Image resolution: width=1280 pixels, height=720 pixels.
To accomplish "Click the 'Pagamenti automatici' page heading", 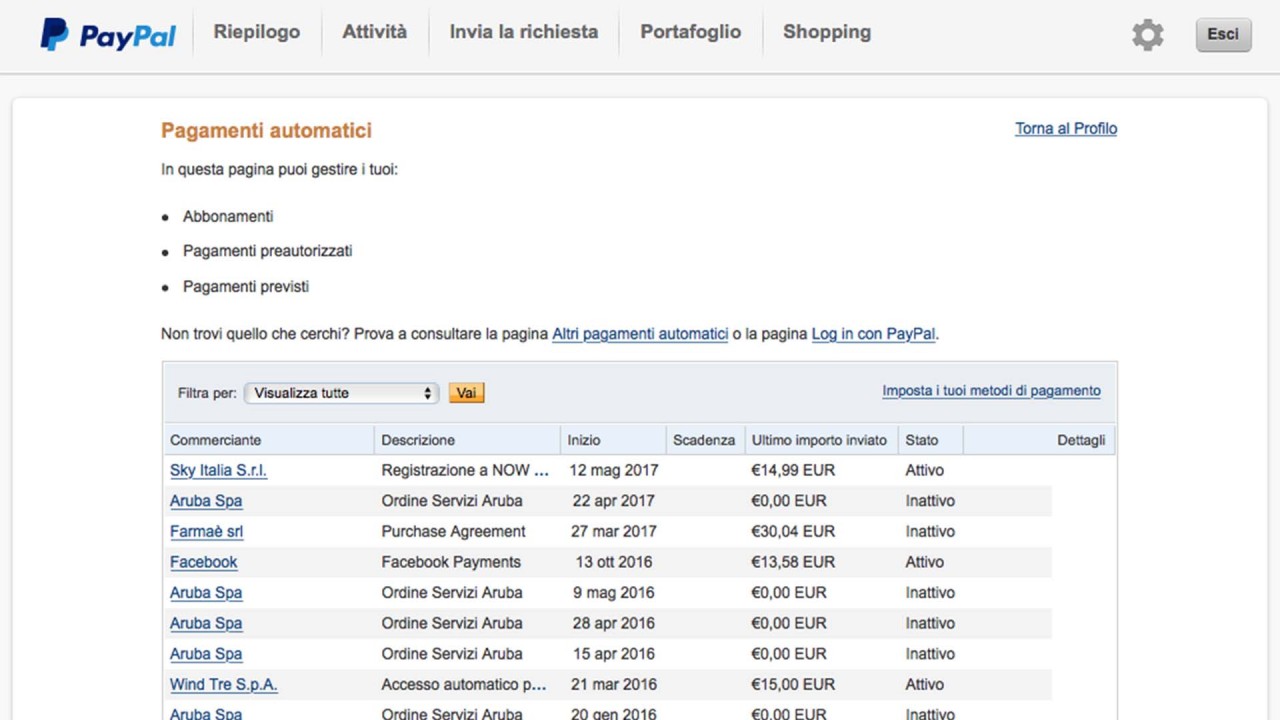I will (266, 131).
